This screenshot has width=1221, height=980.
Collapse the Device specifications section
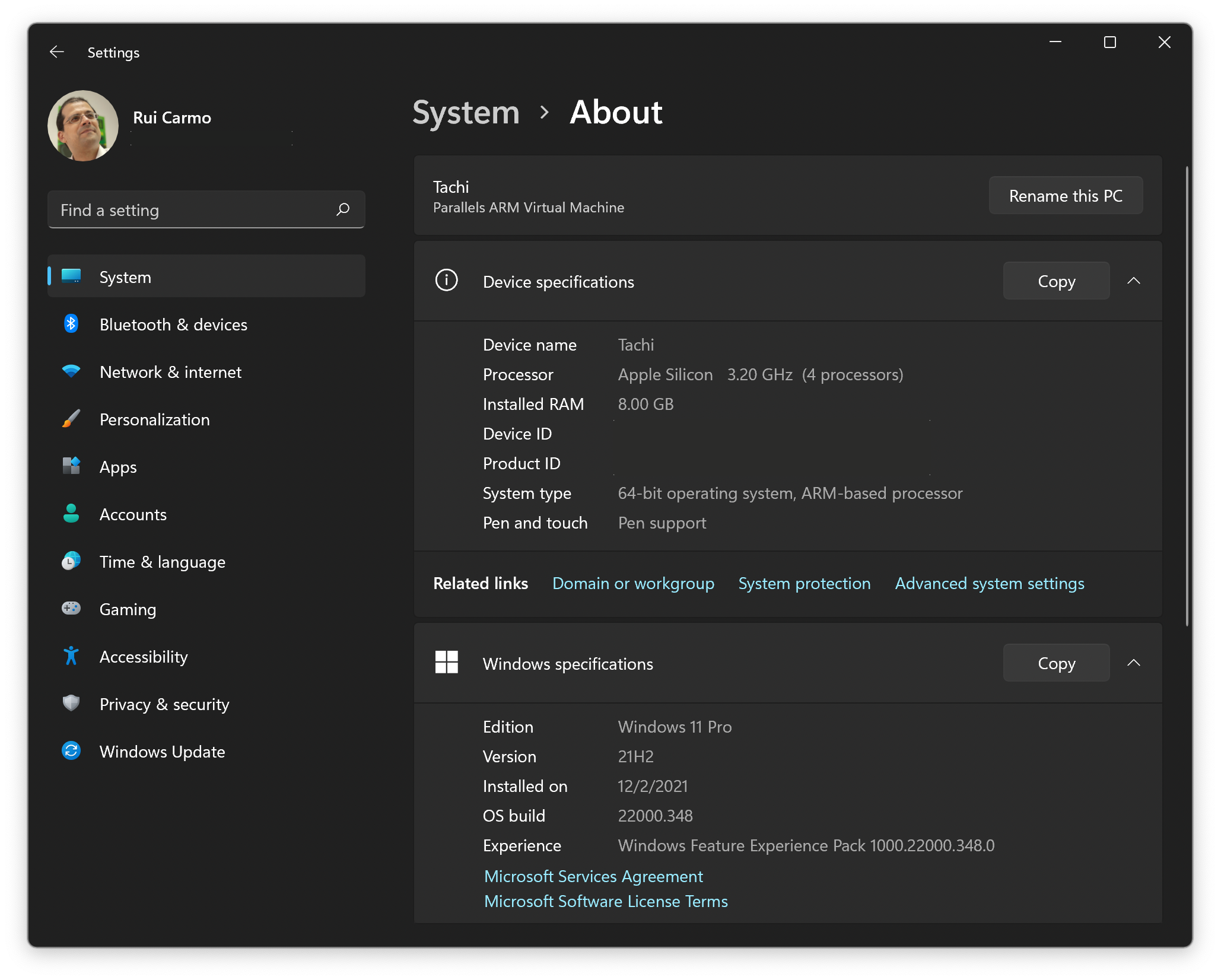coord(1133,281)
